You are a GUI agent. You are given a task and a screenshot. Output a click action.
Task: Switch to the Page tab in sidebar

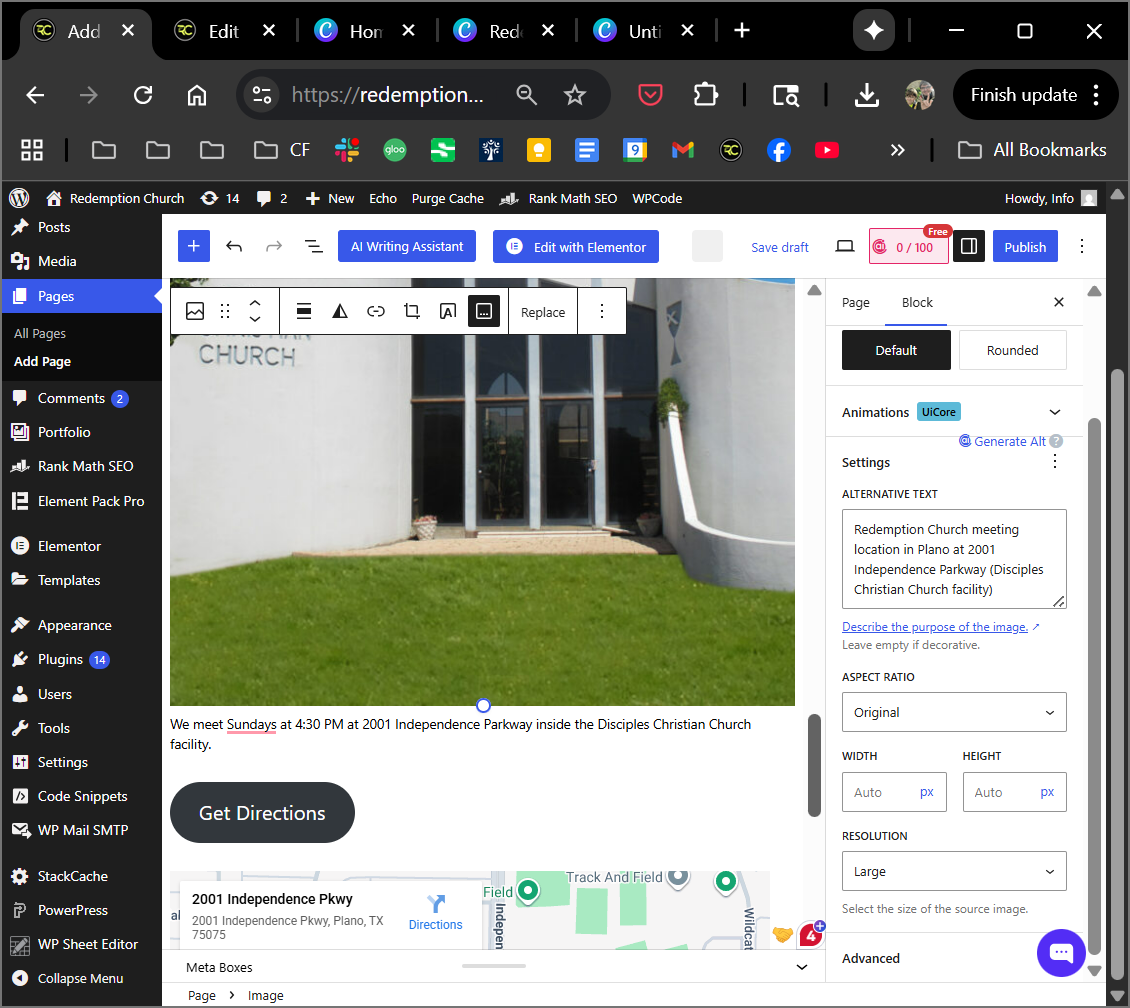pyautogui.click(x=856, y=303)
